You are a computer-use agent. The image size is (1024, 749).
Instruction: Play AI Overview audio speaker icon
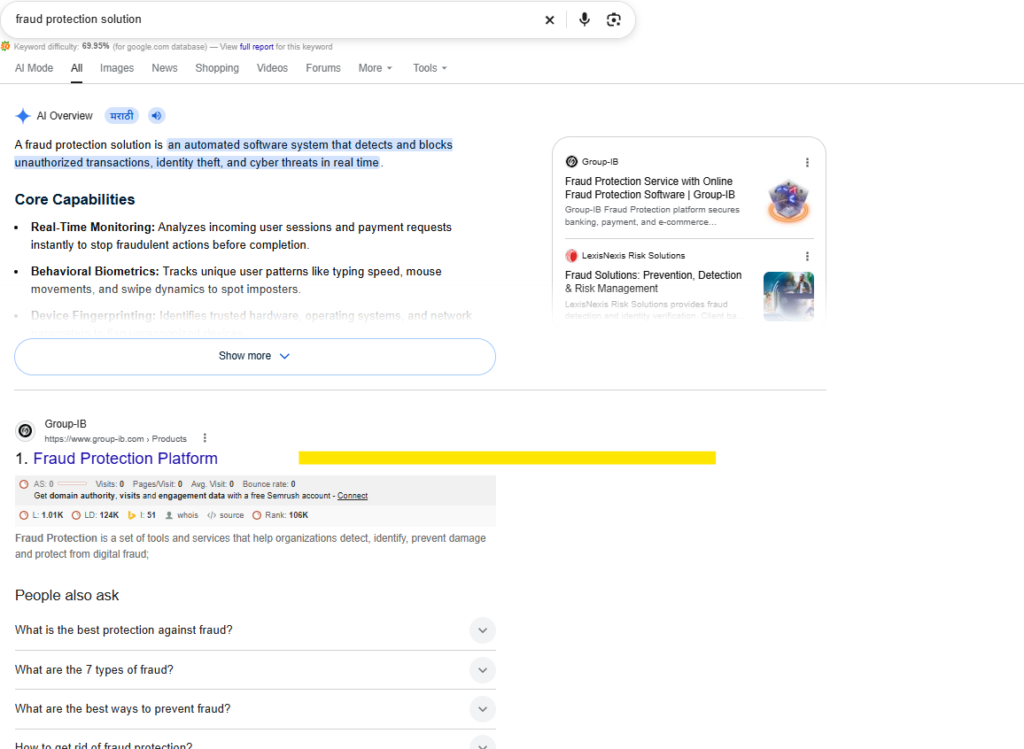point(156,116)
